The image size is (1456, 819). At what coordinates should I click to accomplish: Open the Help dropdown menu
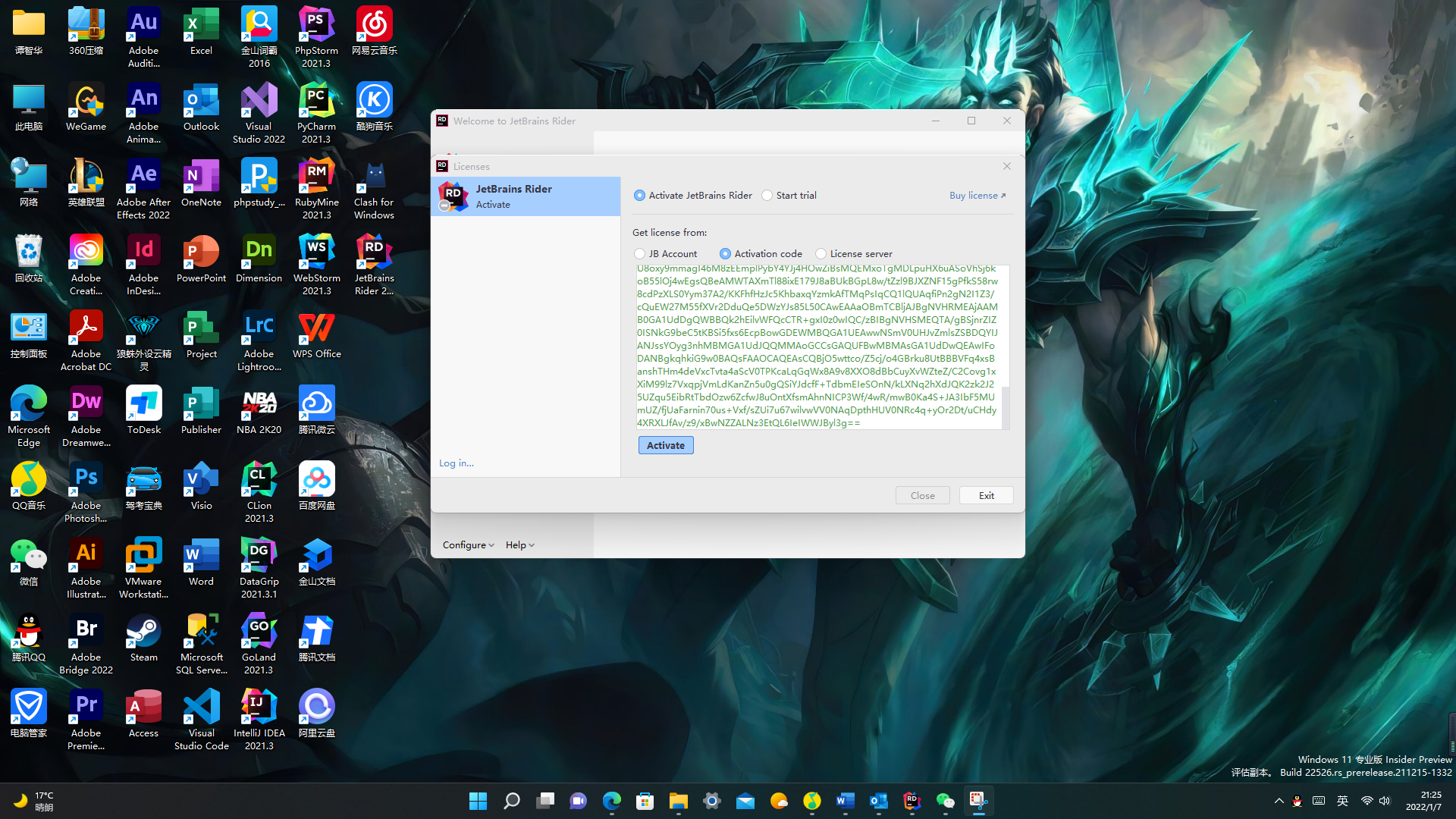(x=519, y=545)
